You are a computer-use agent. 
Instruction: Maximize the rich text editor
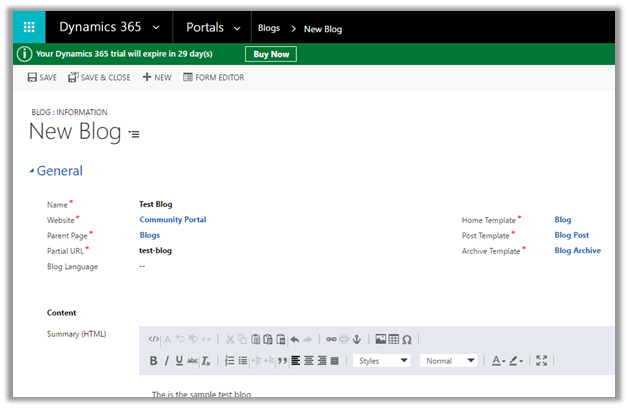coord(542,361)
